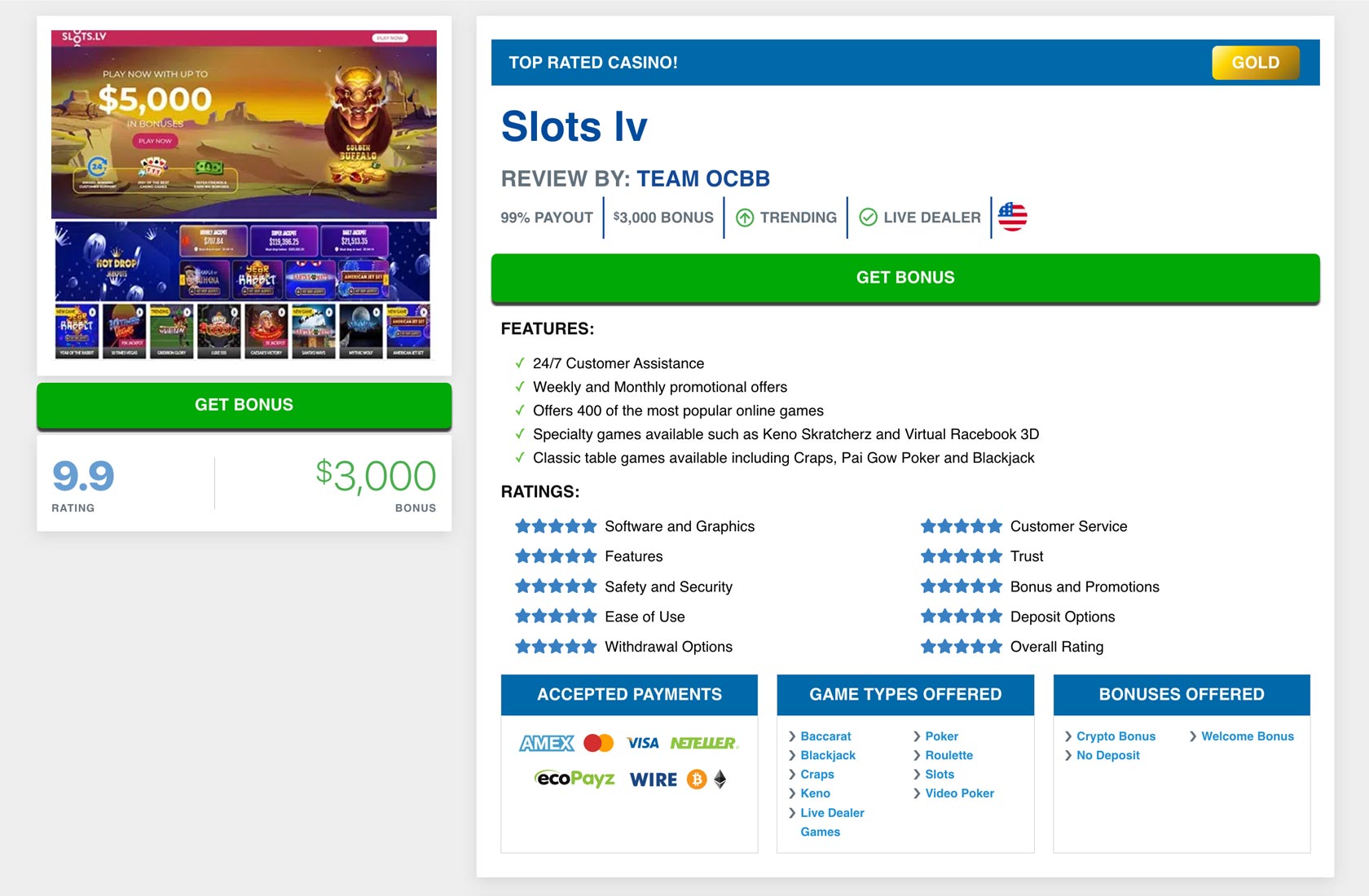Click the Software and Graphics star rating
This screenshot has width=1369, height=896.
click(556, 526)
